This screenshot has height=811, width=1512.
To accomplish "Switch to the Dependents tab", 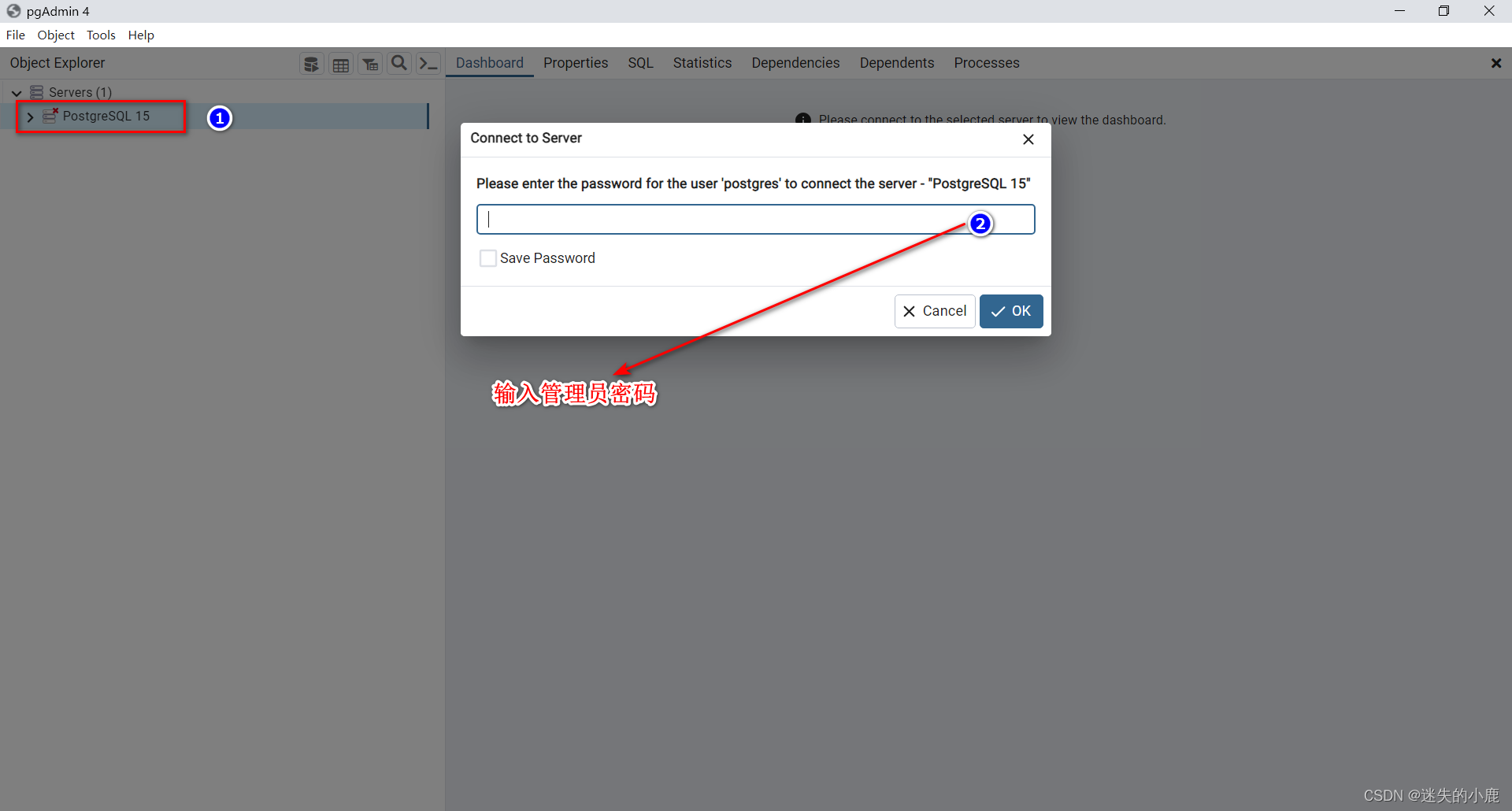I will click(x=897, y=63).
